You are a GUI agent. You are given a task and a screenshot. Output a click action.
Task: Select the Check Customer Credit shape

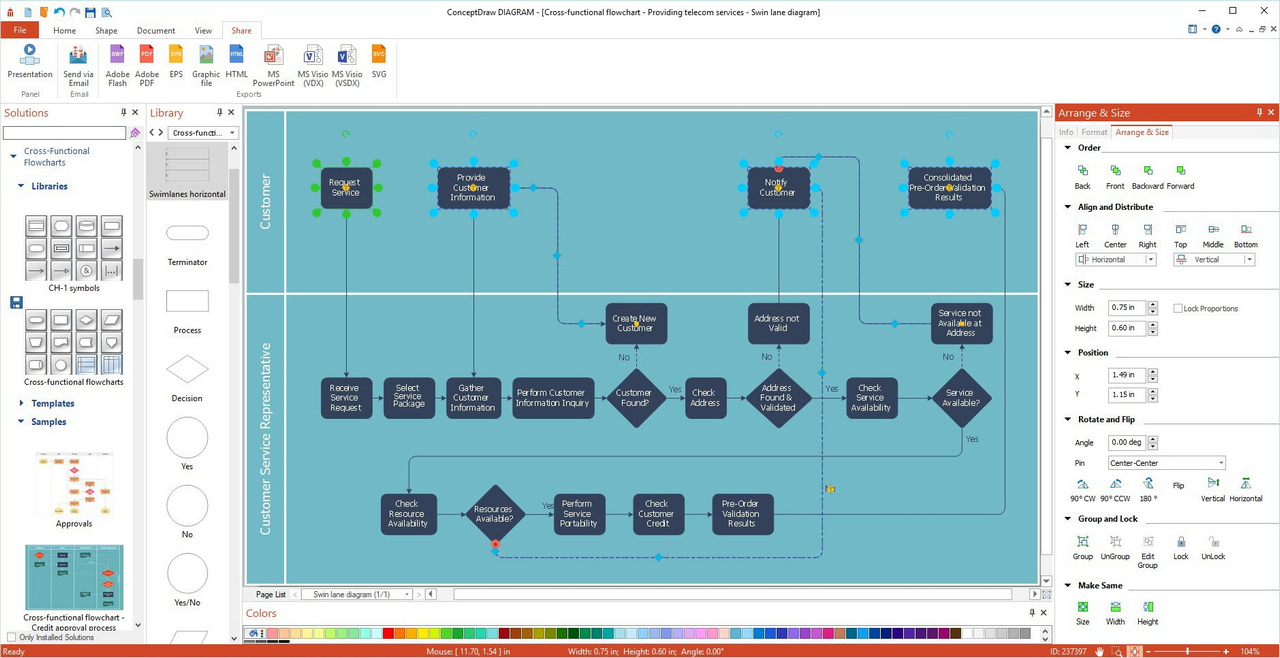pyautogui.click(x=657, y=514)
